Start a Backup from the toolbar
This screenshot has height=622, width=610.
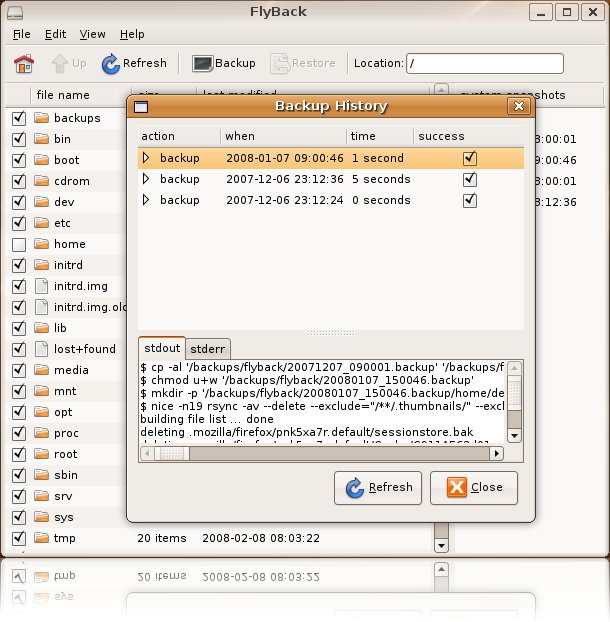[224, 63]
